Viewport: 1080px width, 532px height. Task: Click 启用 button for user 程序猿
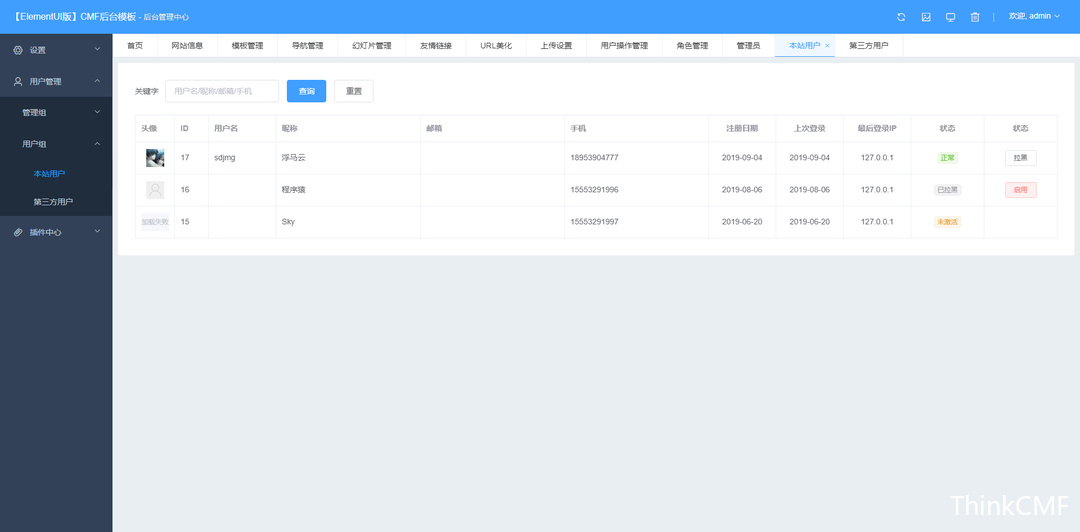tap(1020, 190)
